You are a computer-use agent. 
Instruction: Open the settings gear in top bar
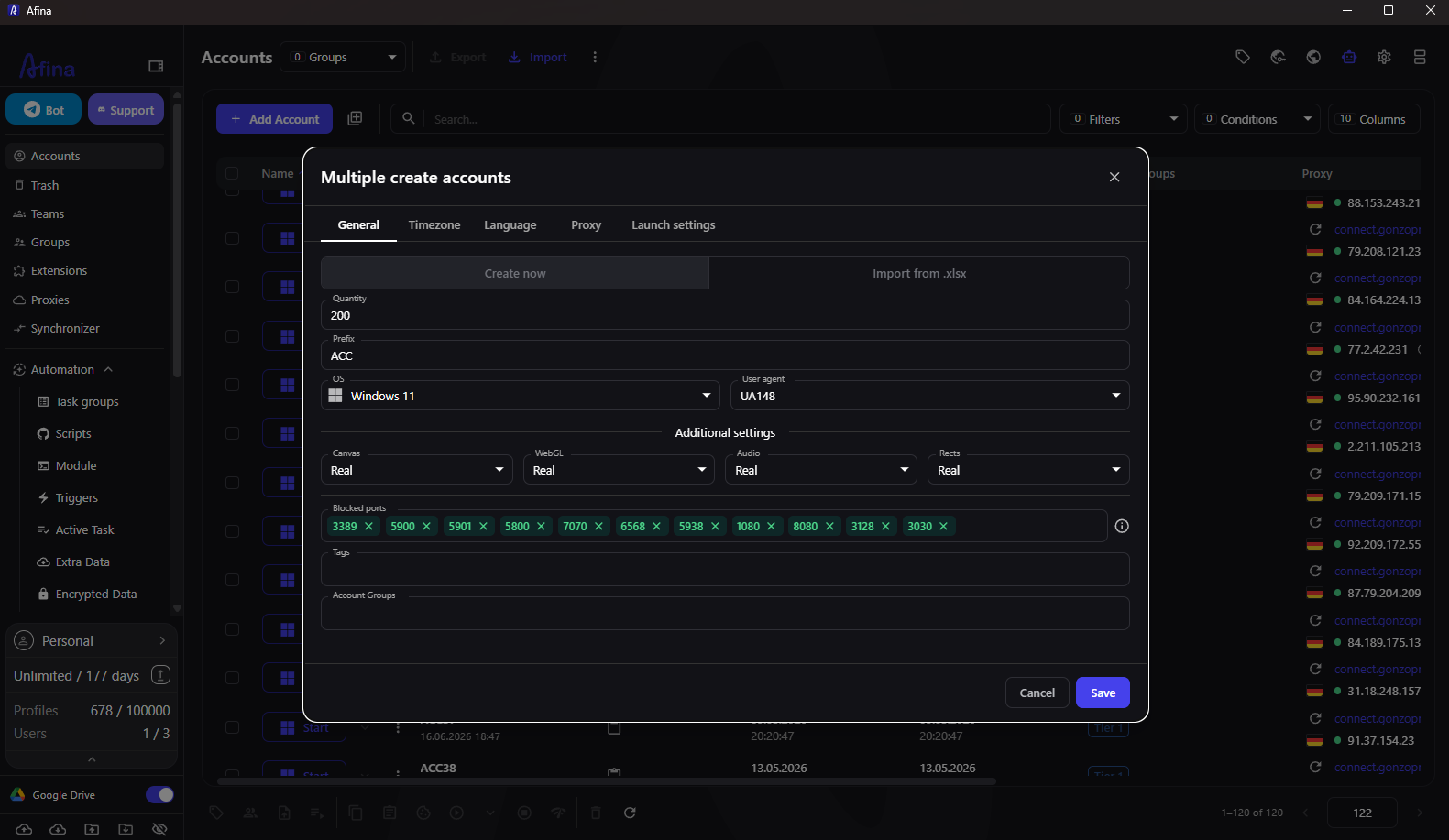(1384, 57)
